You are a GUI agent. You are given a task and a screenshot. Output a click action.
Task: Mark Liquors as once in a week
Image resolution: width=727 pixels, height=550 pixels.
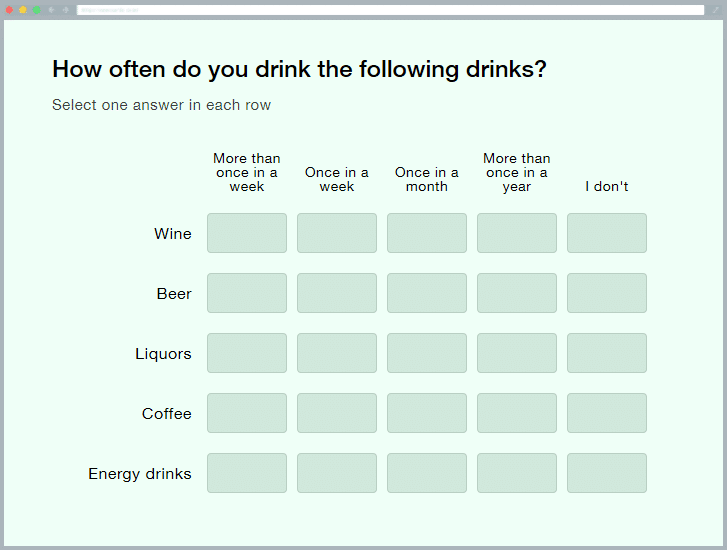click(337, 353)
